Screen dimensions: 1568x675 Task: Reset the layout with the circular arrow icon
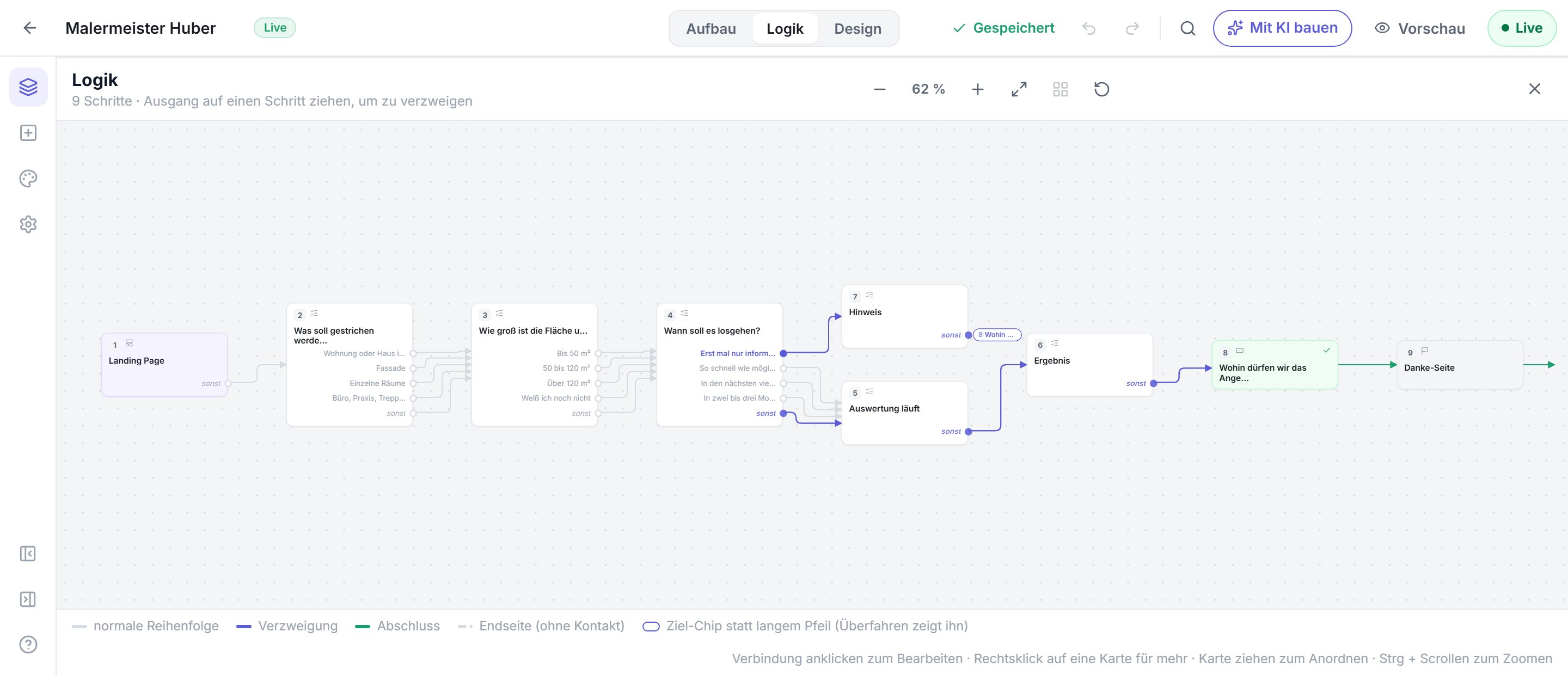tap(1102, 89)
